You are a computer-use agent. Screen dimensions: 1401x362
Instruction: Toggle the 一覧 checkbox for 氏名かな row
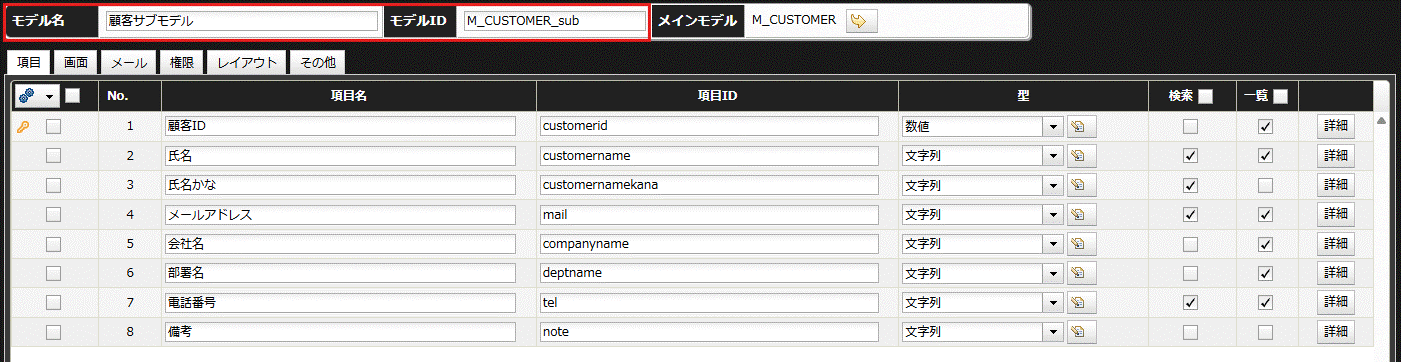[1266, 185]
